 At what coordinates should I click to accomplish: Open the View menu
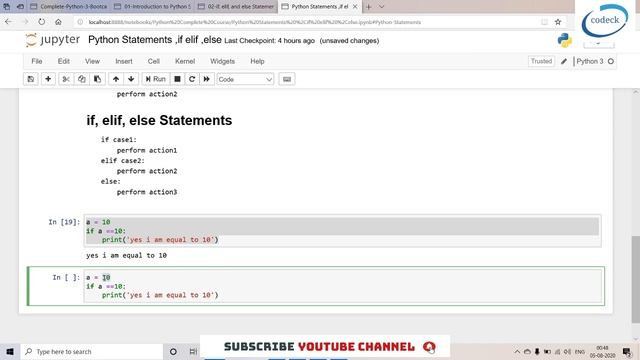click(92, 61)
